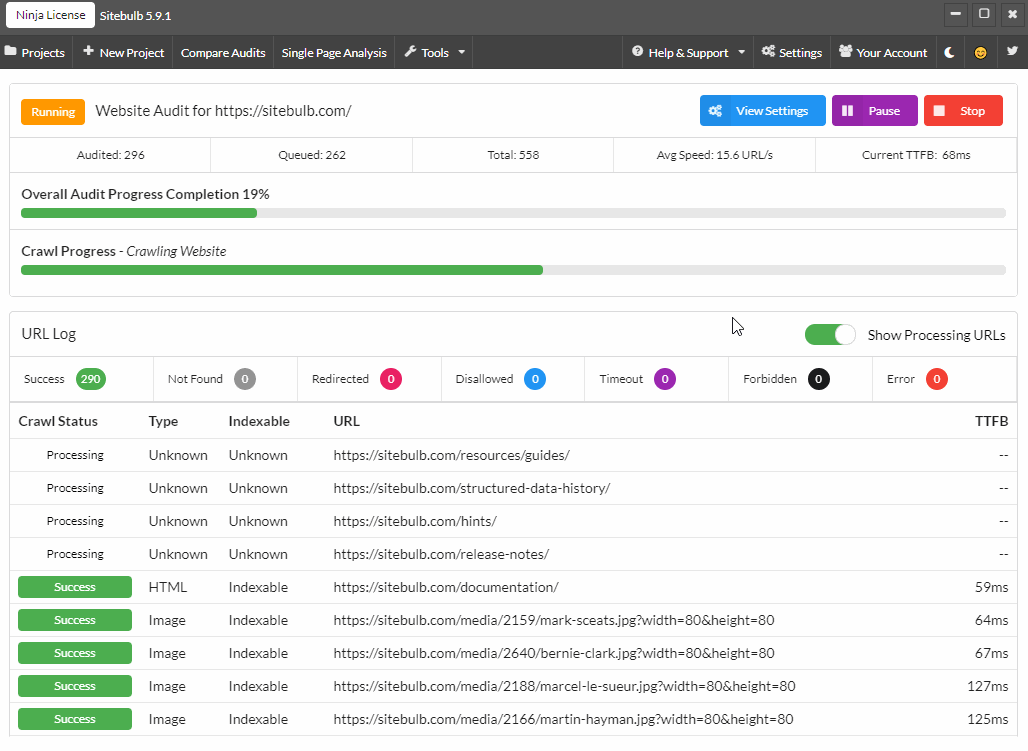
Task: Click the URL column header
Action: click(x=346, y=421)
